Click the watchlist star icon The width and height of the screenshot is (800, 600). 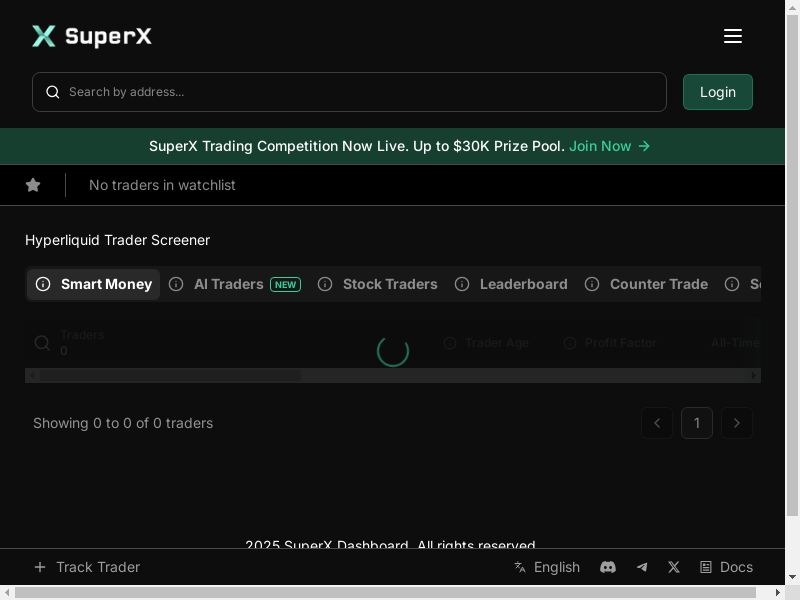pyautogui.click(x=33, y=185)
